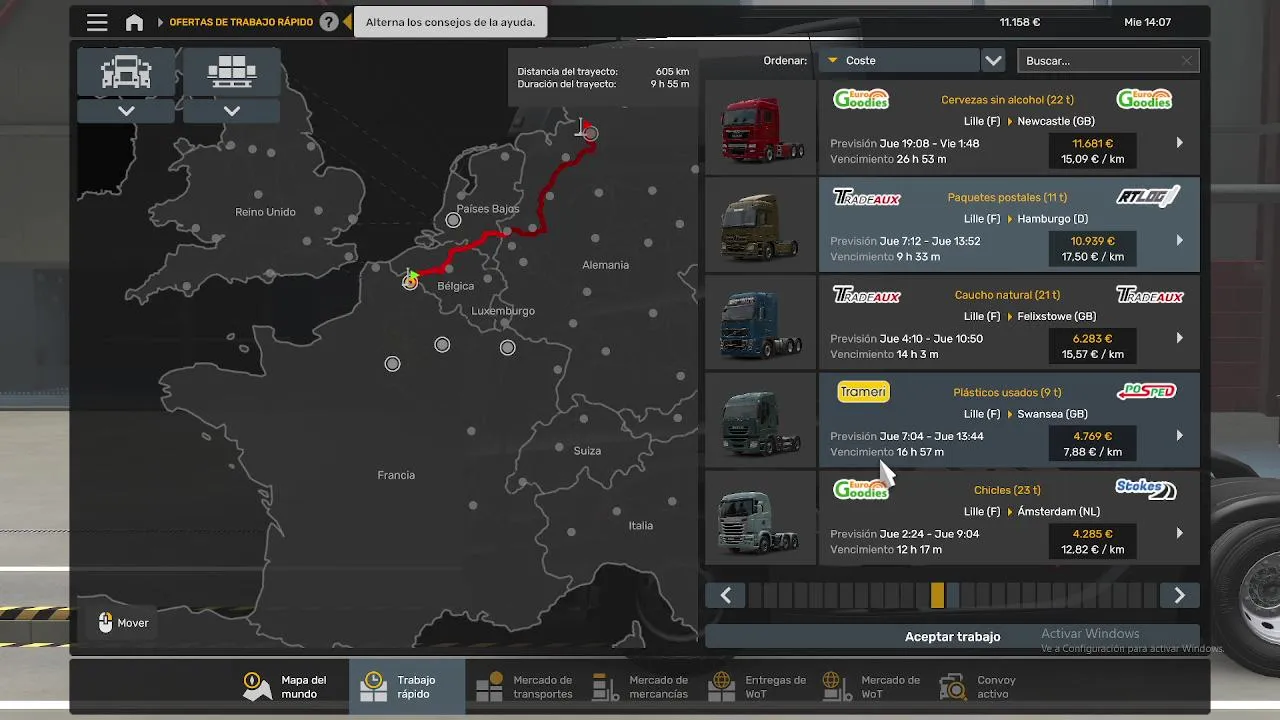Open Trabajo rápido tab

point(407,687)
